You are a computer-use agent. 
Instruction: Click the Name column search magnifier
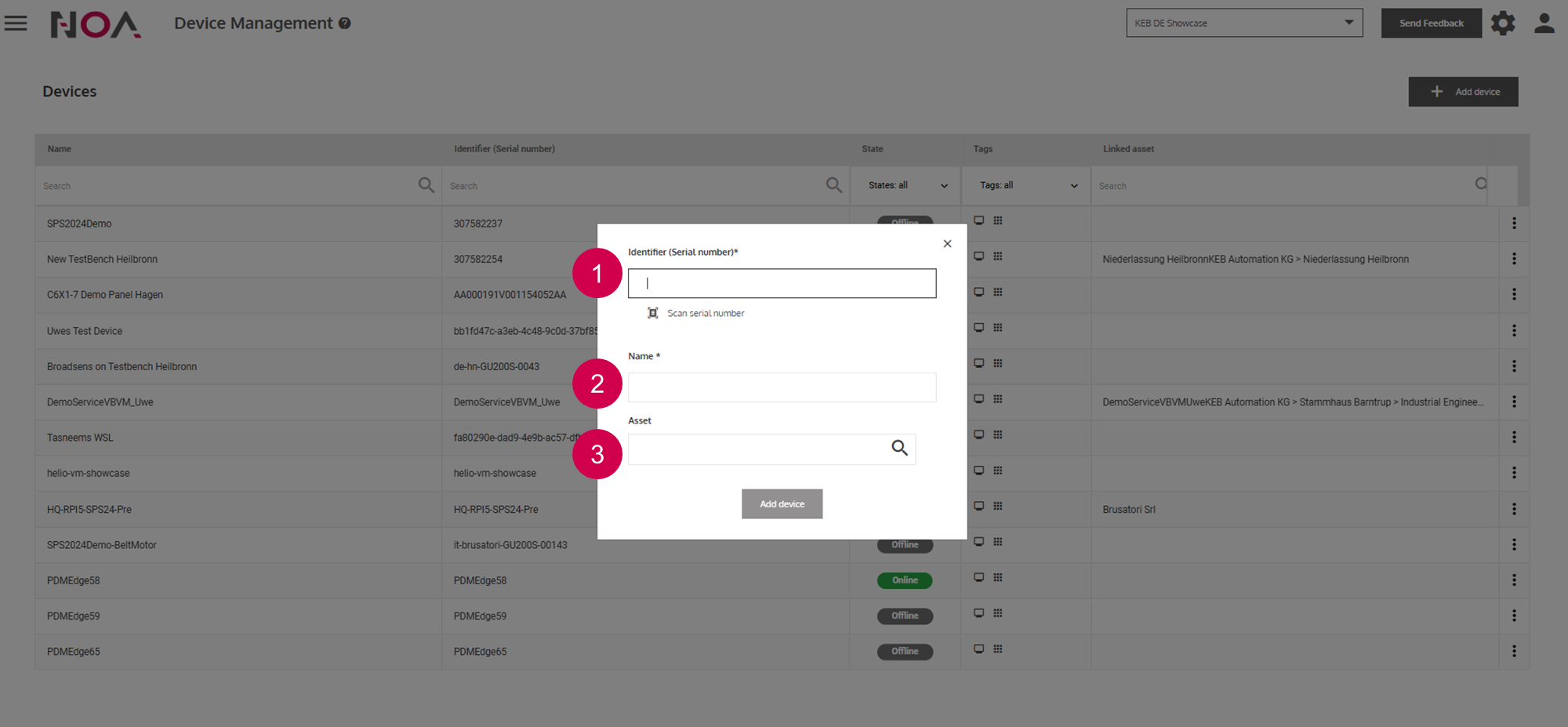pos(426,185)
